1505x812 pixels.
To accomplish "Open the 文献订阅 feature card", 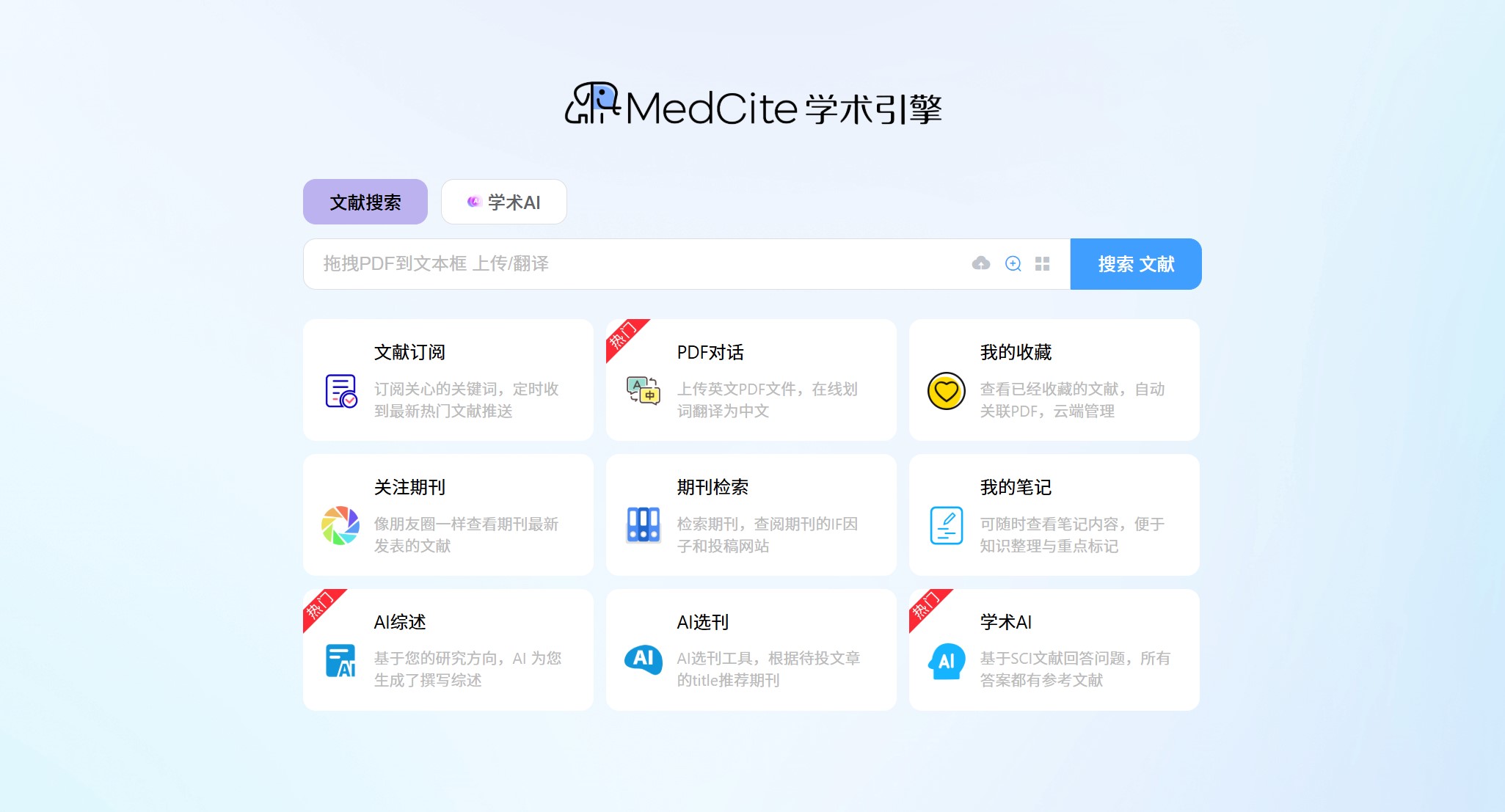I will tap(448, 379).
